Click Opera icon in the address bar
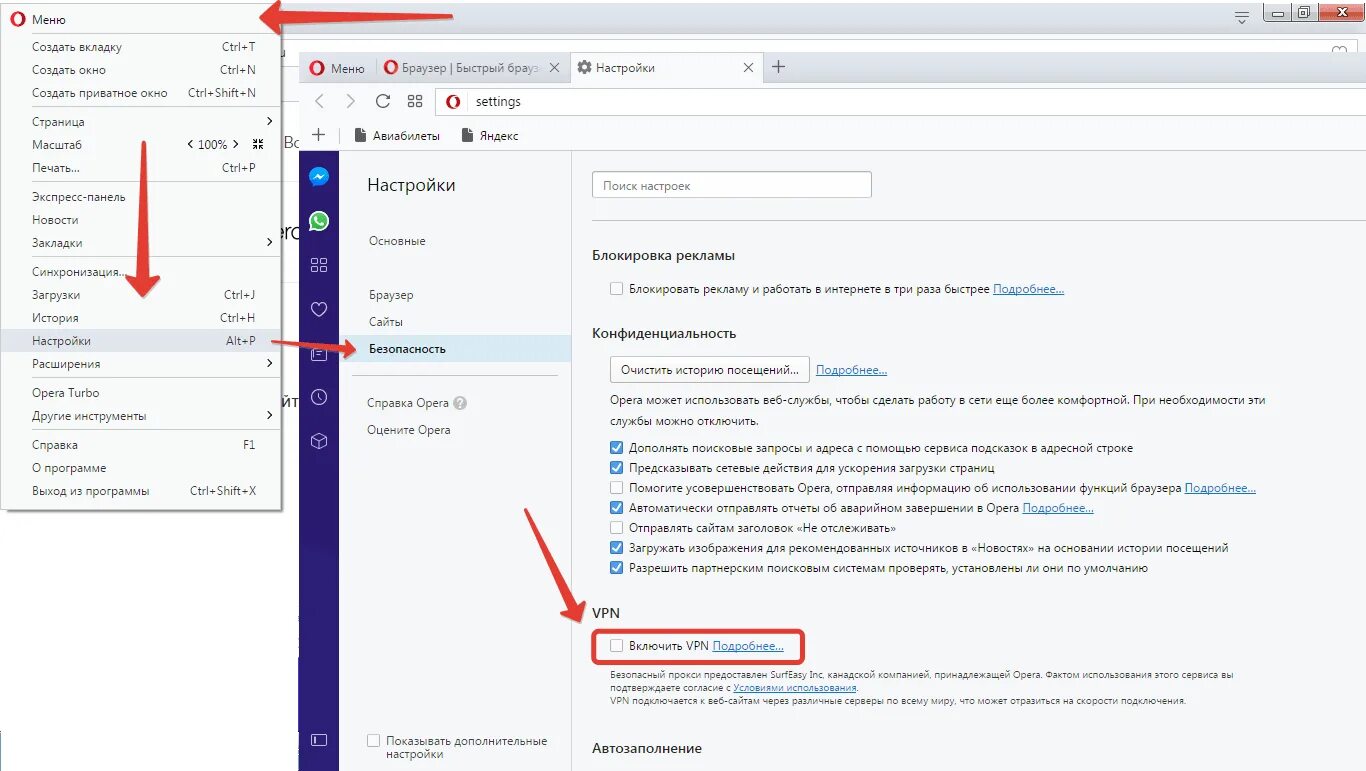Viewport: 1366px width, 771px height. [x=453, y=102]
